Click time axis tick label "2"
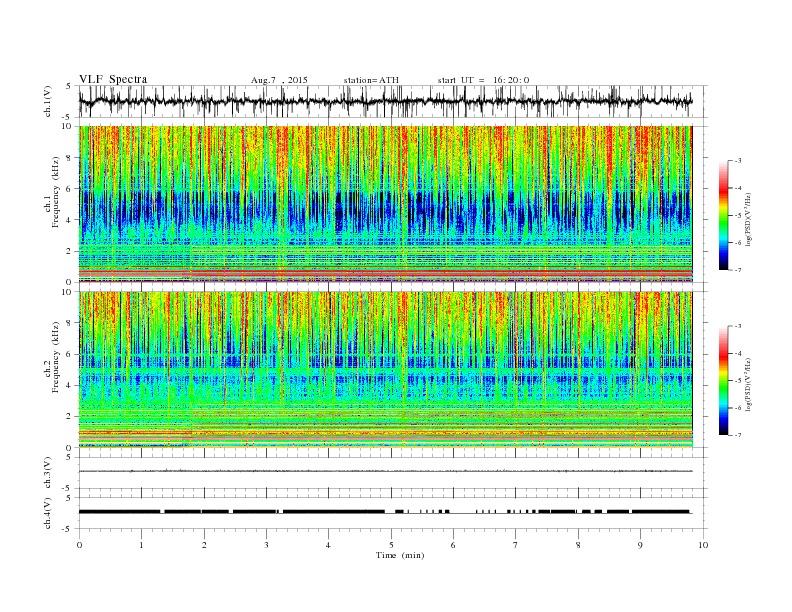Viewport: 792px width, 612px height. tap(204, 545)
